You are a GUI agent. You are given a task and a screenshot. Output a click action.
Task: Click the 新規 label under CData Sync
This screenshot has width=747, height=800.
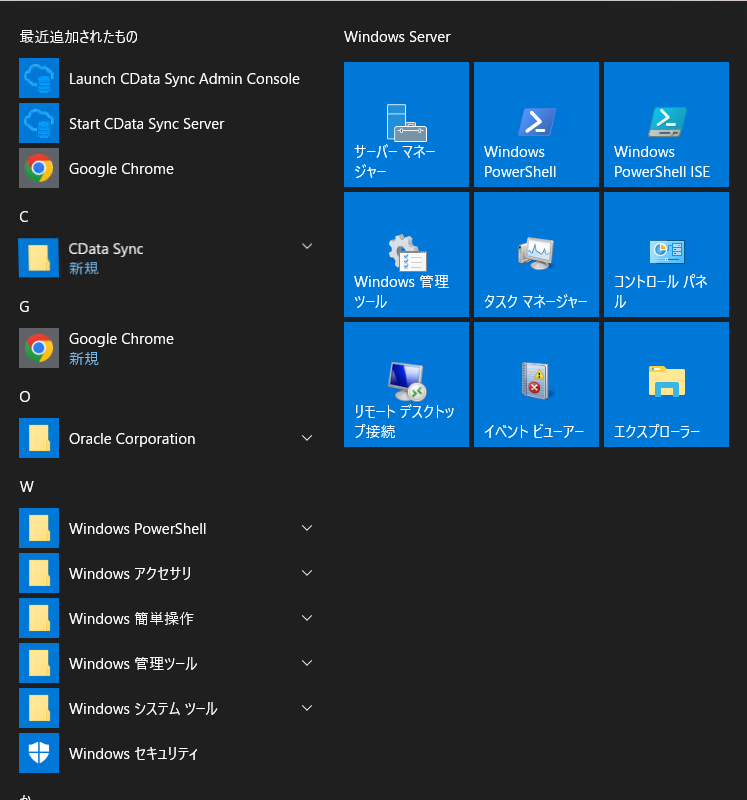coord(84,268)
